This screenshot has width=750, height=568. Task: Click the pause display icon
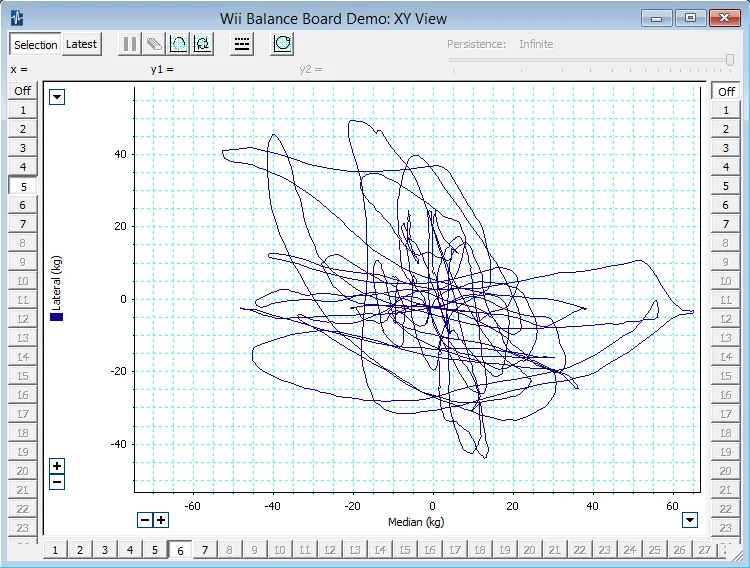click(x=130, y=44)
